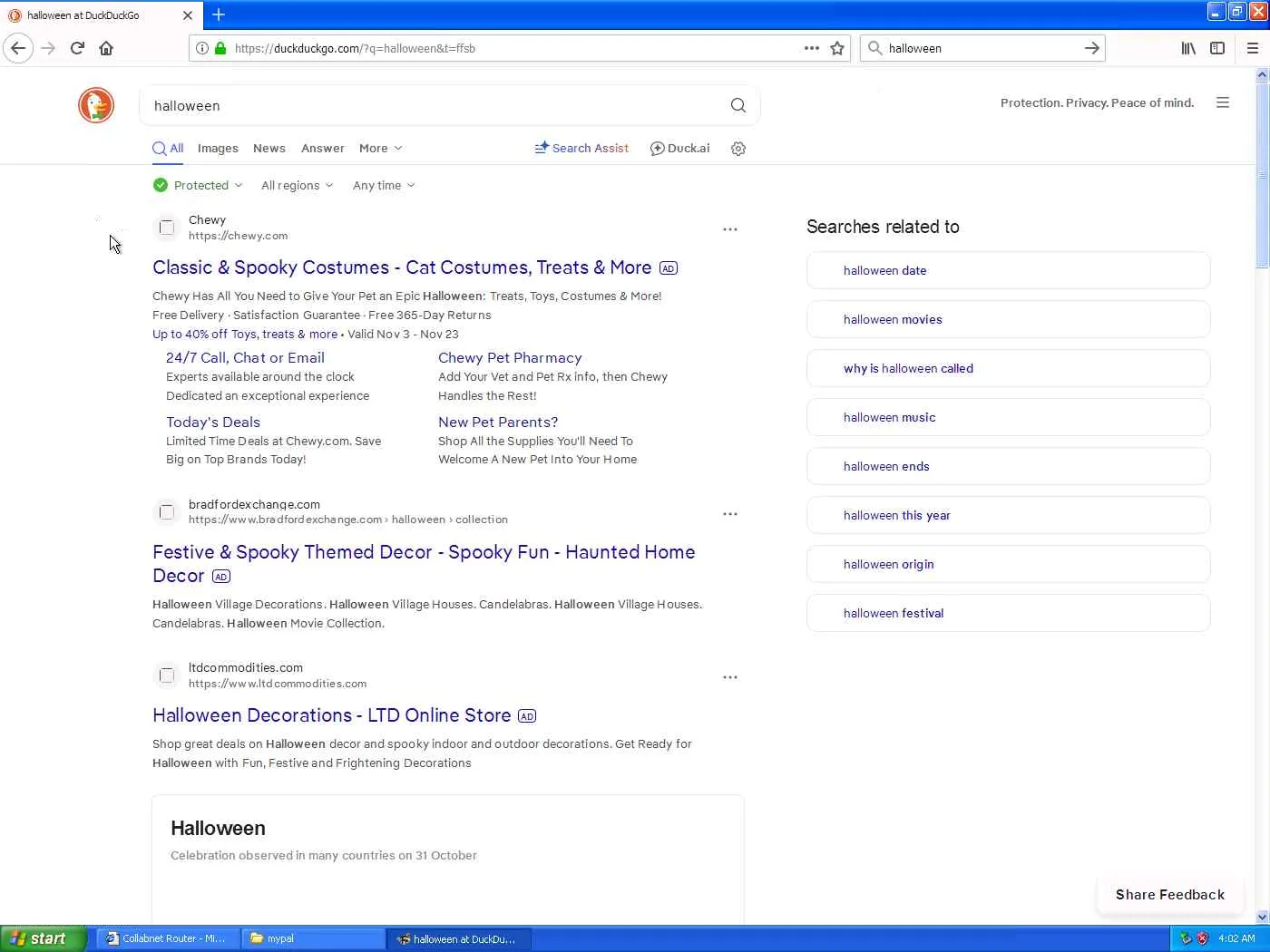
Task: Open Duck.ai chat
Action: [680, 149]
